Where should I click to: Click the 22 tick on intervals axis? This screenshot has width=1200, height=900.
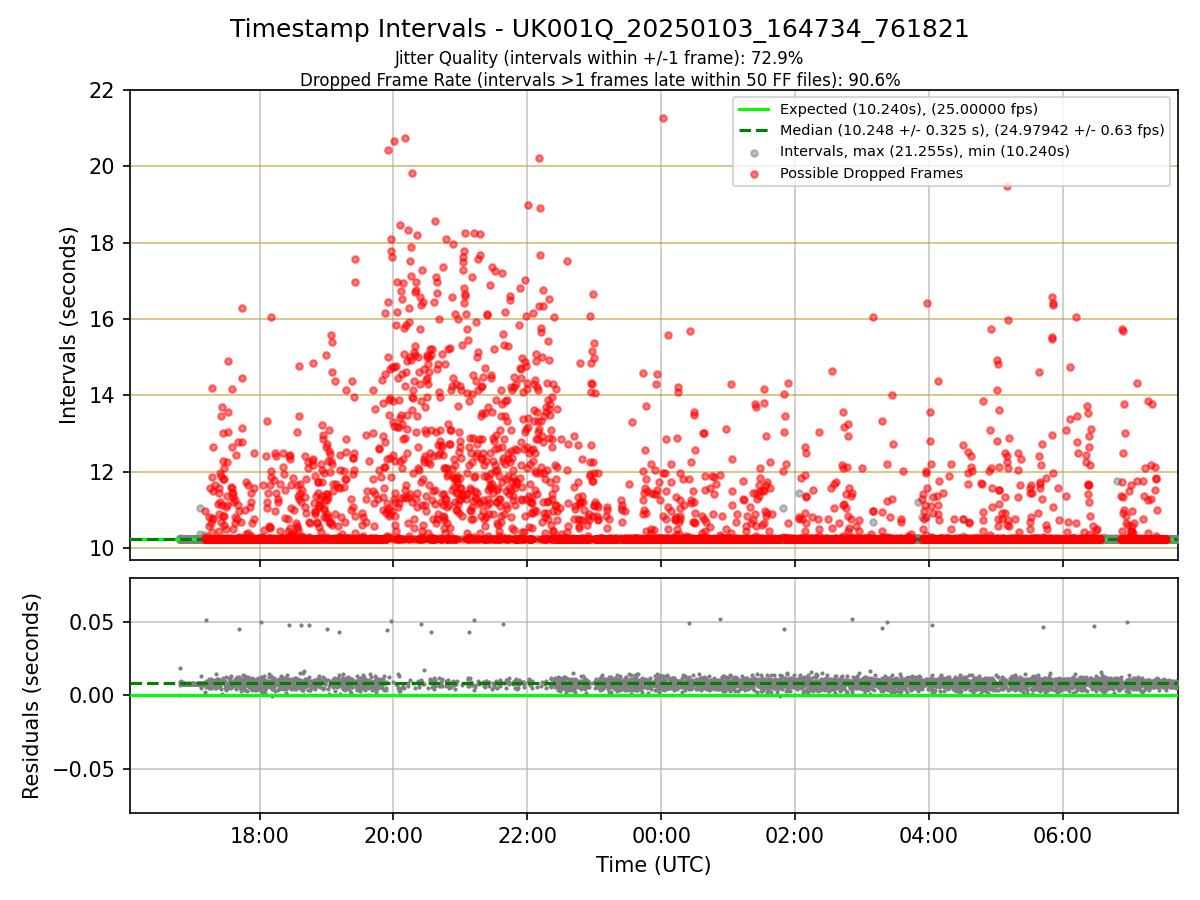coord(104,90)
